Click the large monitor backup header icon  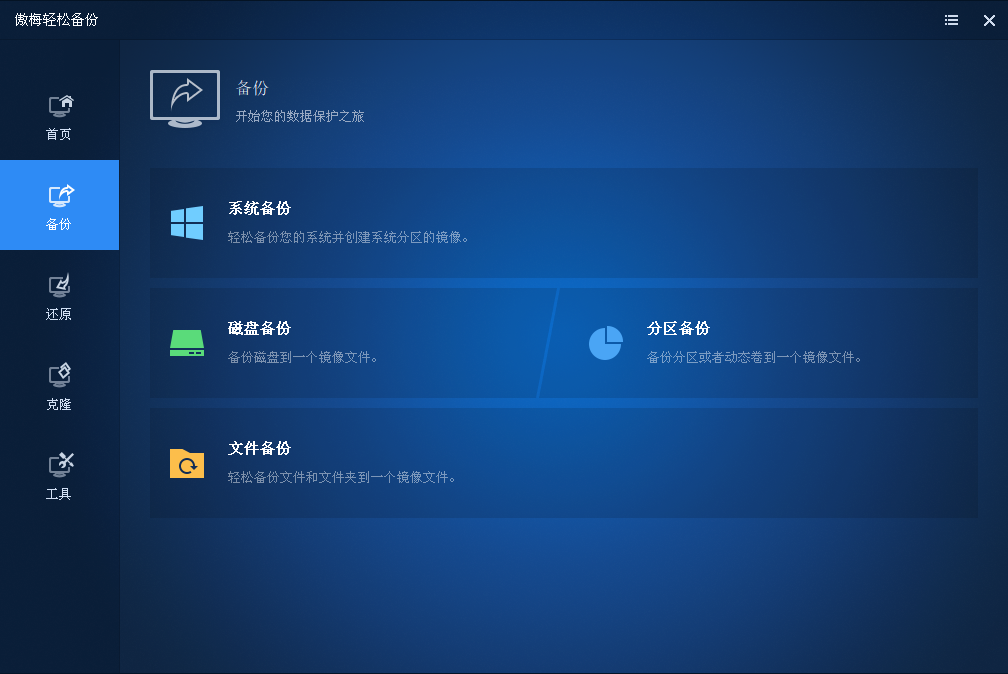(x=185, y=98)
